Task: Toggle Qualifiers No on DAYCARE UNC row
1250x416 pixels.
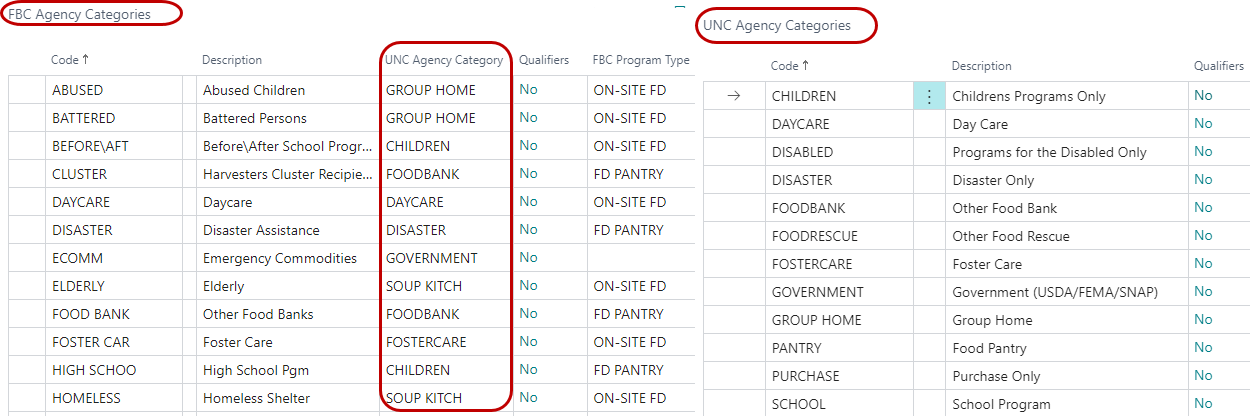Action: point(1203,124)
